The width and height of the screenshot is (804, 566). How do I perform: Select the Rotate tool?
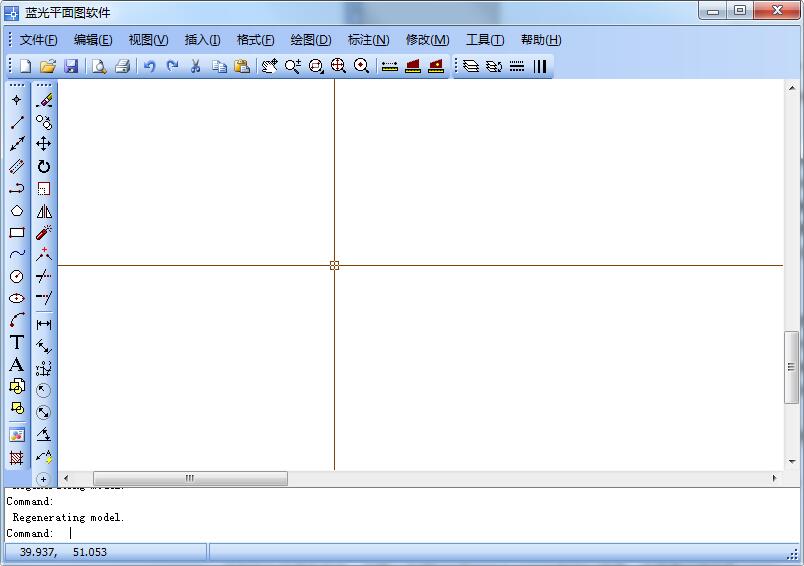(x=44, y=167)
